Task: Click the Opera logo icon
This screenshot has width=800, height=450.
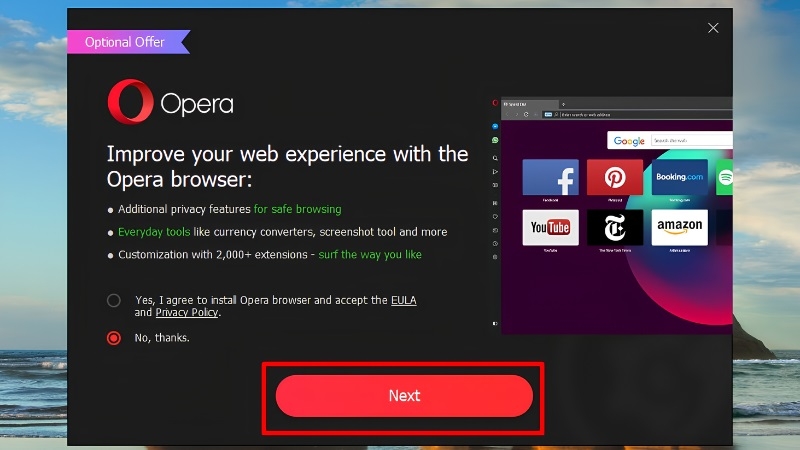Action: click(x=131, y=102)
